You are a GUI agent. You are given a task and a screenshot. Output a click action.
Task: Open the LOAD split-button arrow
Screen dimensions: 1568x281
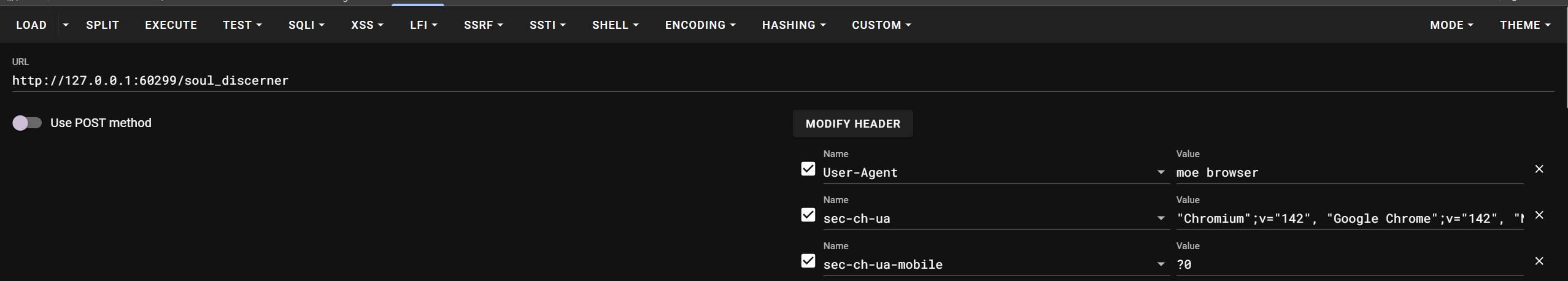66,25
